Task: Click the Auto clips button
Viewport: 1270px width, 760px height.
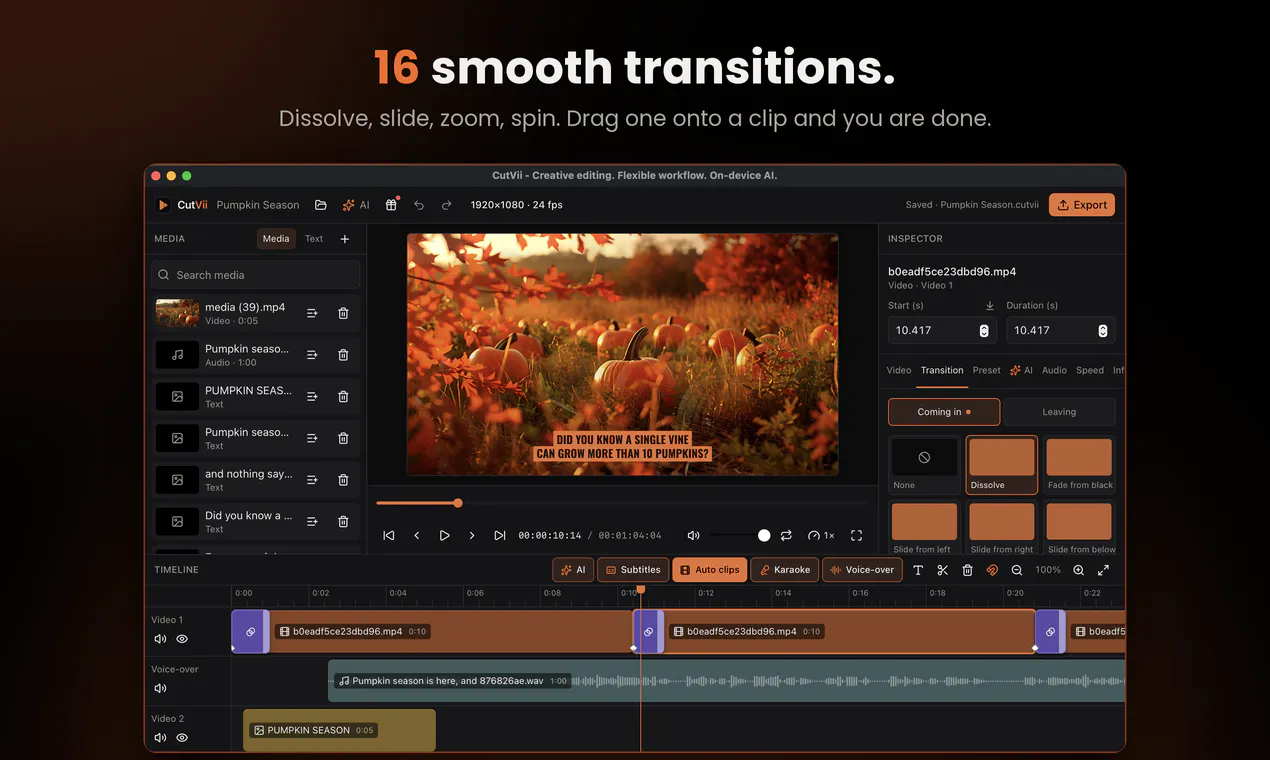Action: (x=710, y=570)
